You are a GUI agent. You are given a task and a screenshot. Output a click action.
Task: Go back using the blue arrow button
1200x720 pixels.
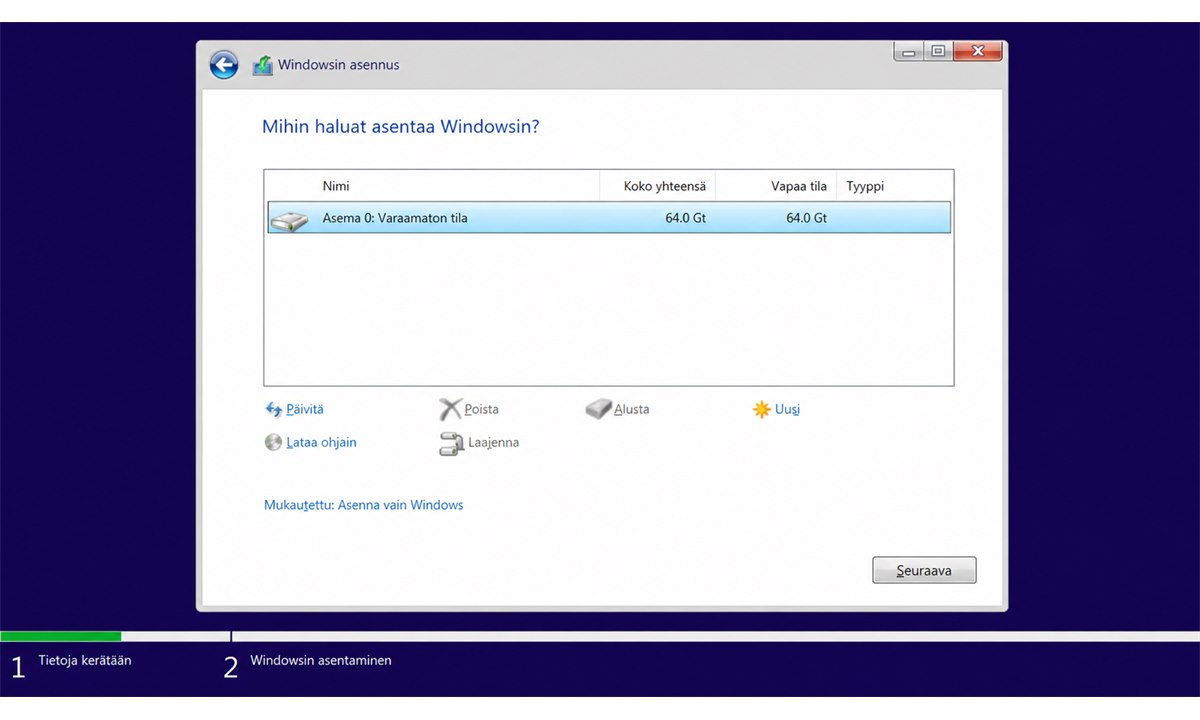click(x=224, y=65)
